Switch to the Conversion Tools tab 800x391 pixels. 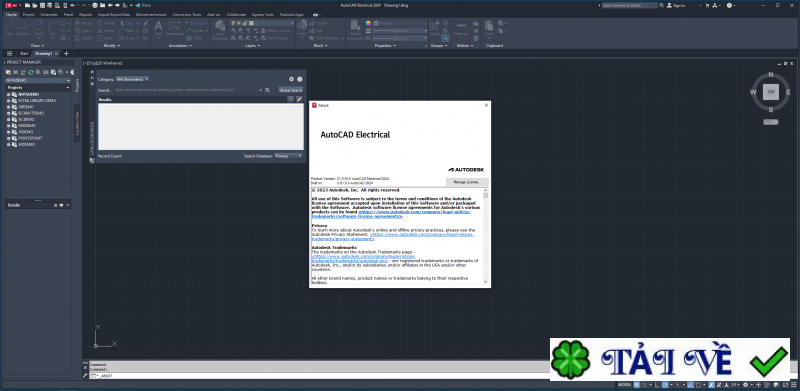point(186,14)
